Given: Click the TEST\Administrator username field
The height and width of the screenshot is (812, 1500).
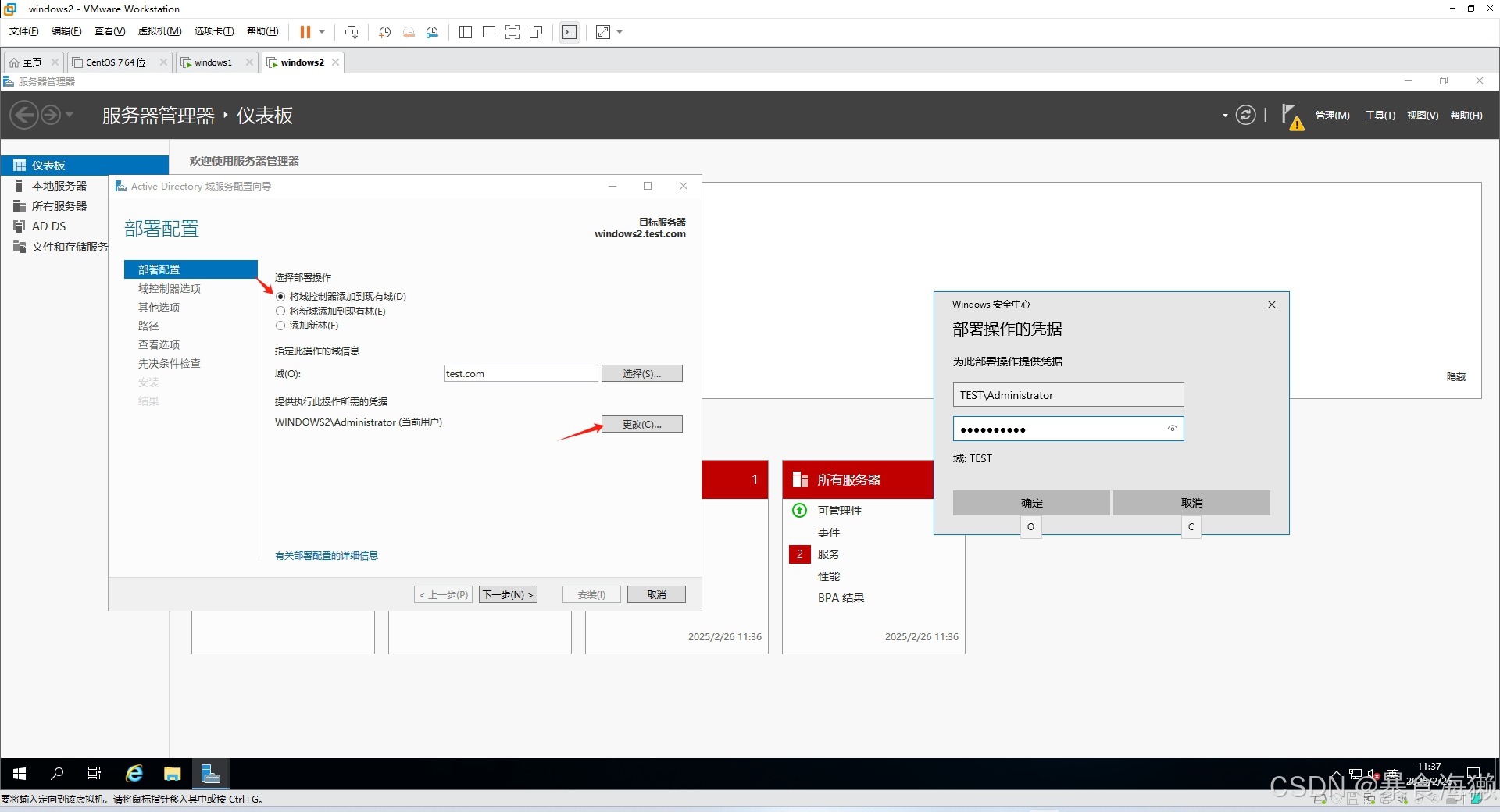Looking at the screenshot, I should [1068, 395].
